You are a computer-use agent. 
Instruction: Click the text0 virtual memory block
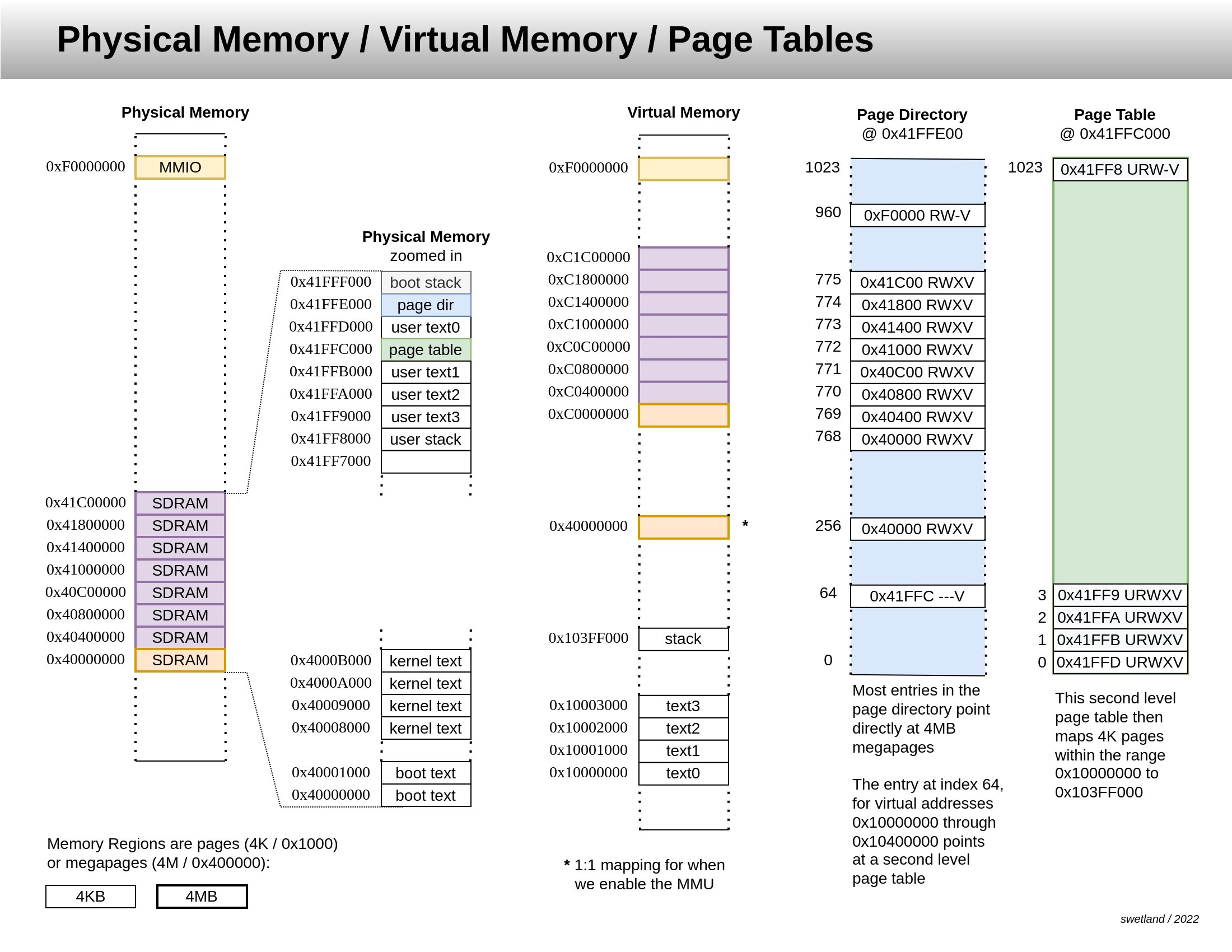683,773
